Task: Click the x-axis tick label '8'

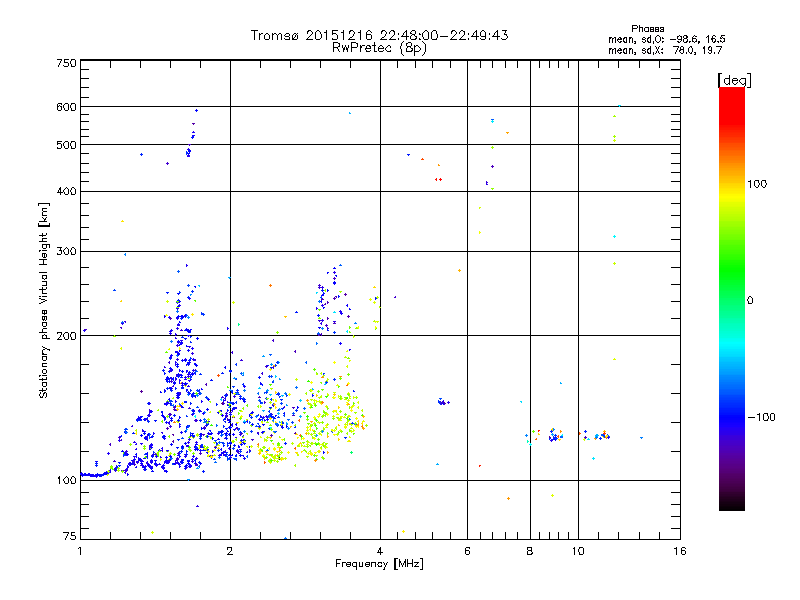Action: (x=530, y=551)
